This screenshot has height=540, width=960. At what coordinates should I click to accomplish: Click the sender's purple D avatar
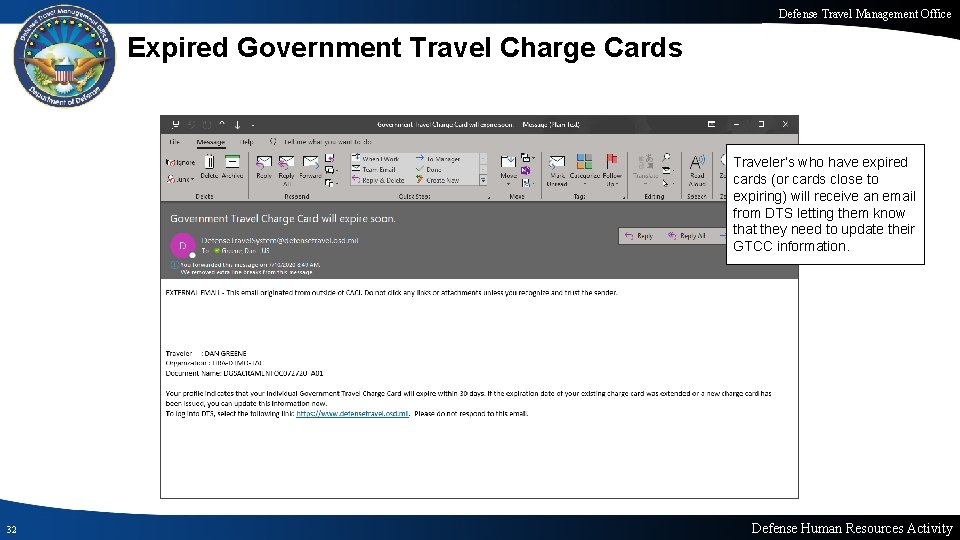[x=182, y=246]
